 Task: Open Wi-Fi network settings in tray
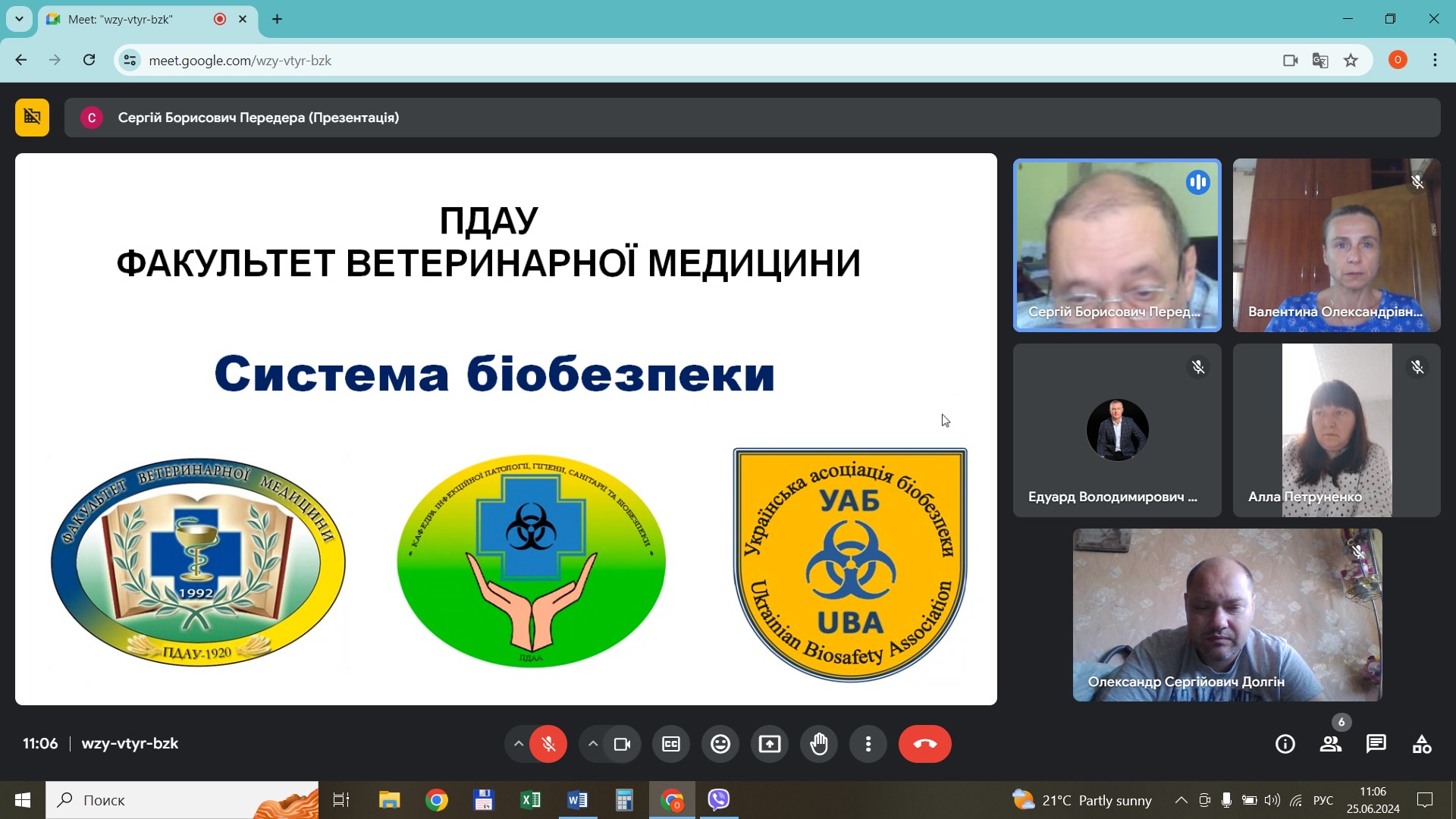tap(1296, 800)
